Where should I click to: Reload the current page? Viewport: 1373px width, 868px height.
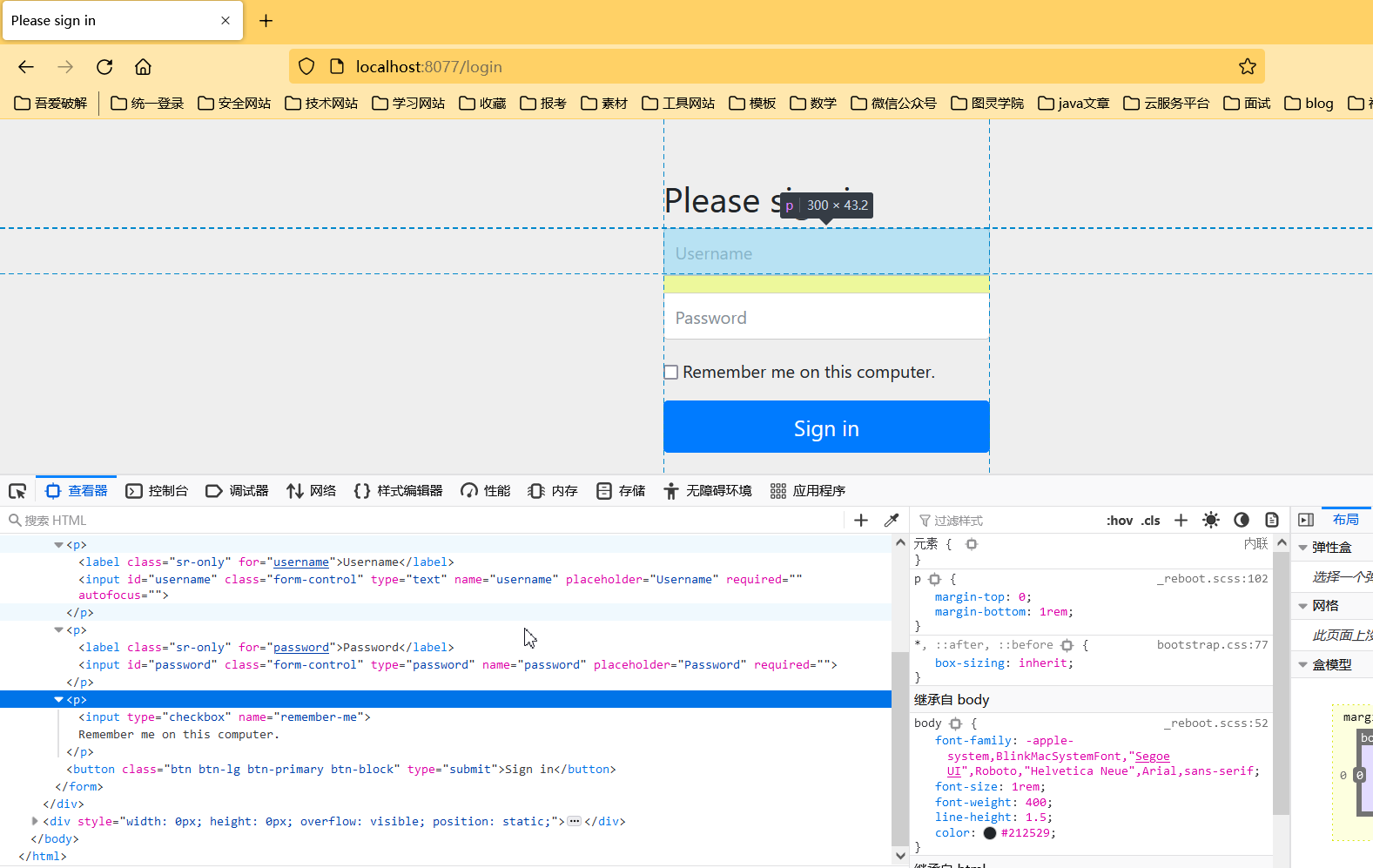pos(104,66)
